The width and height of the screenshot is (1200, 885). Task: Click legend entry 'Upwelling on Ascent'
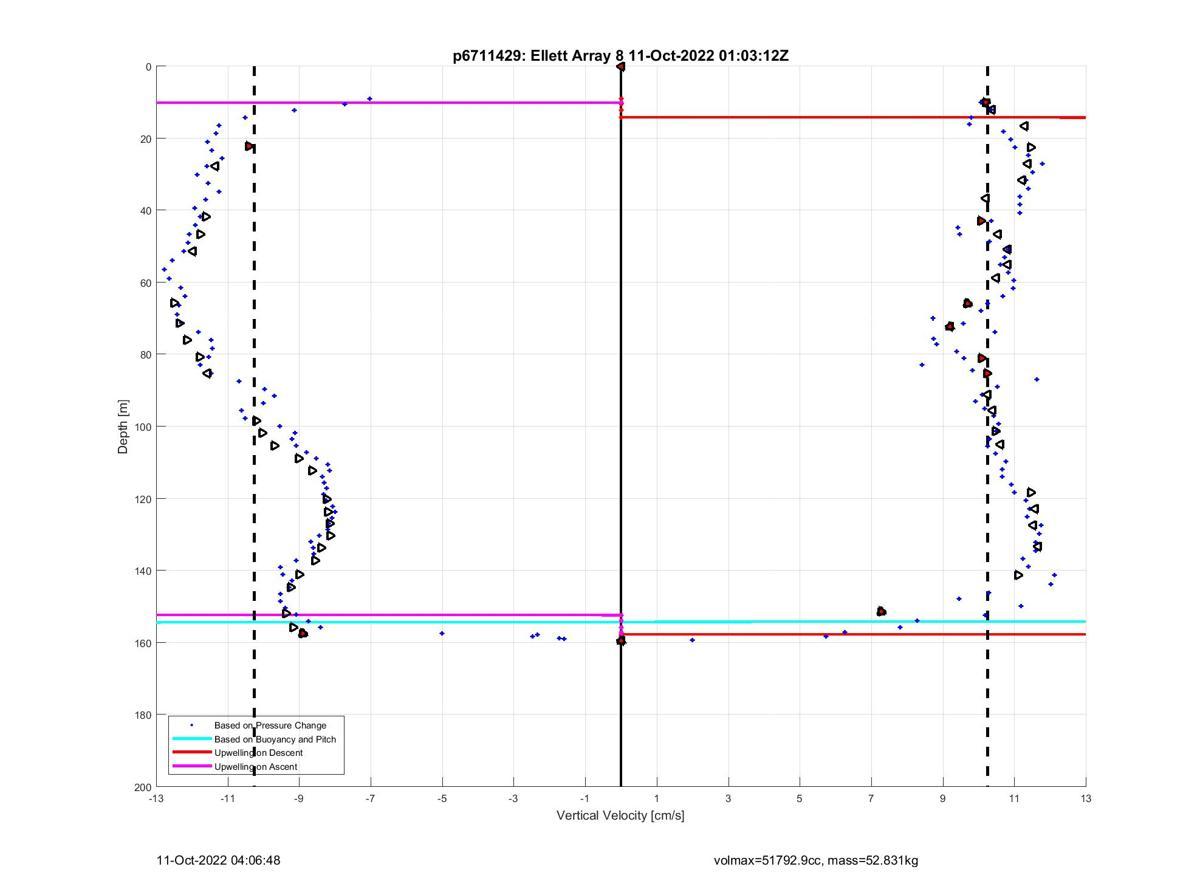point(255,767)
